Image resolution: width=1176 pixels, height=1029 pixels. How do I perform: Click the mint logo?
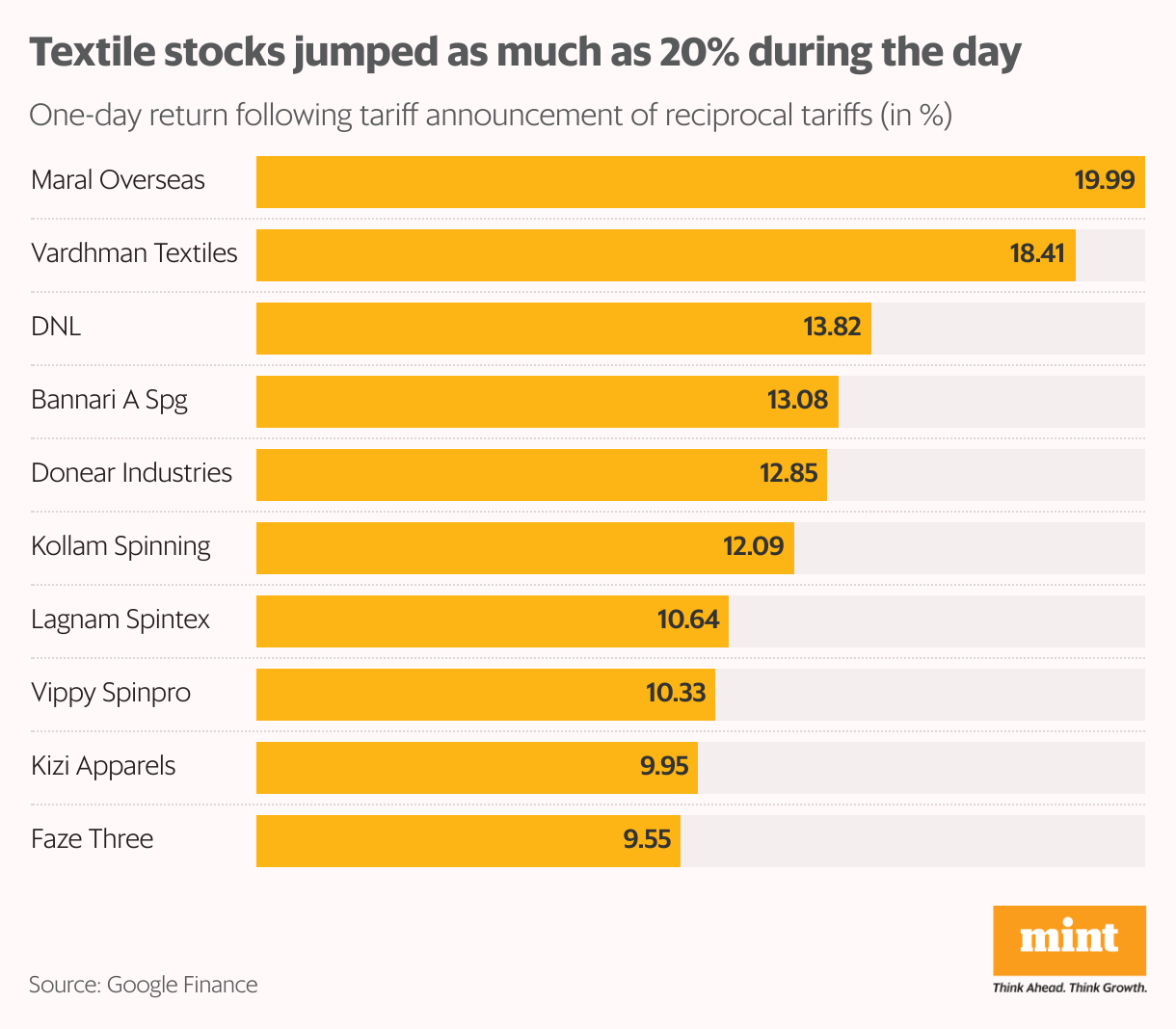(x=1069, y=939)
